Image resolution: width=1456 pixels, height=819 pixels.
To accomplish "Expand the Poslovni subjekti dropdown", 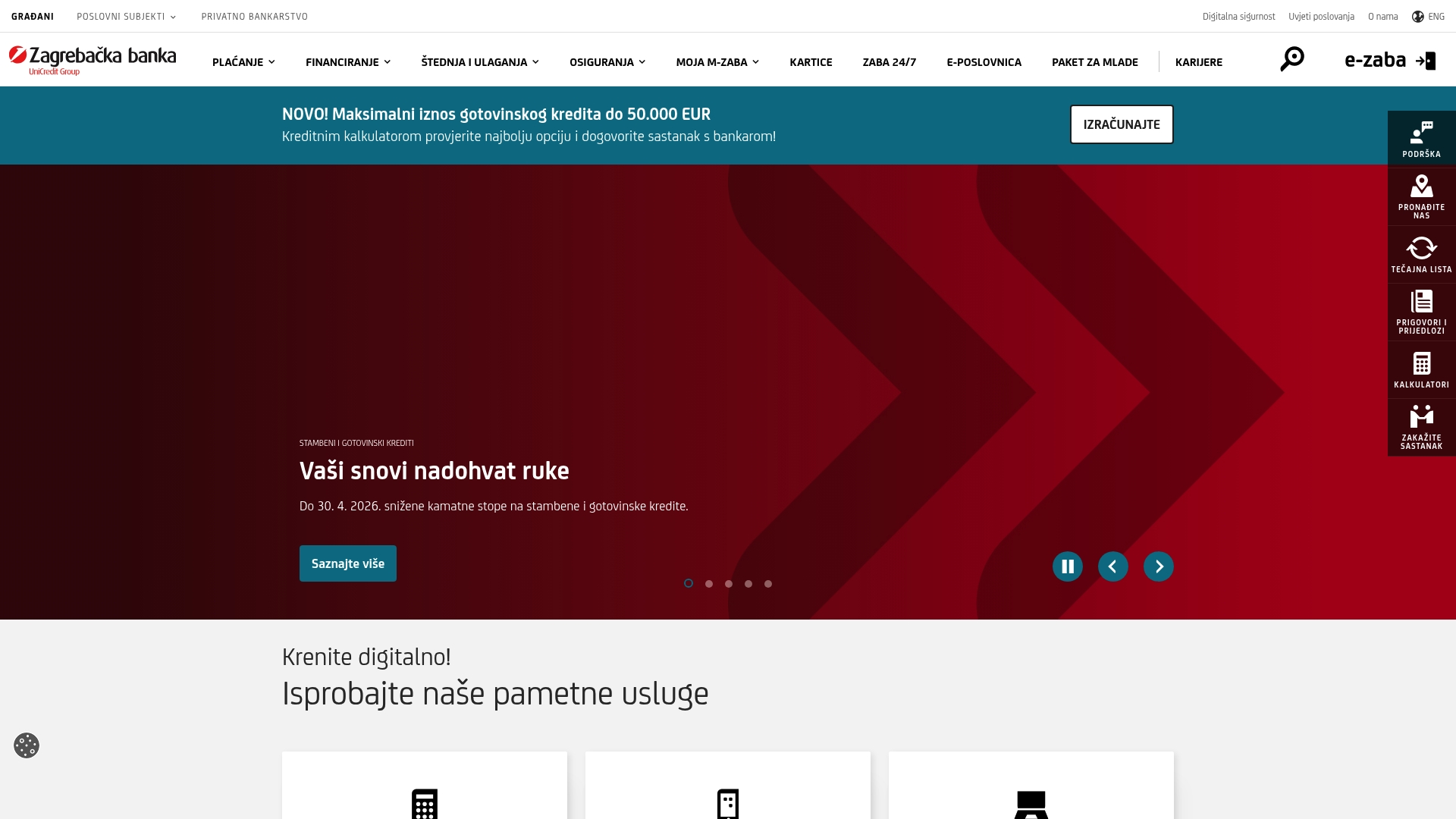I will click(125, 16).
